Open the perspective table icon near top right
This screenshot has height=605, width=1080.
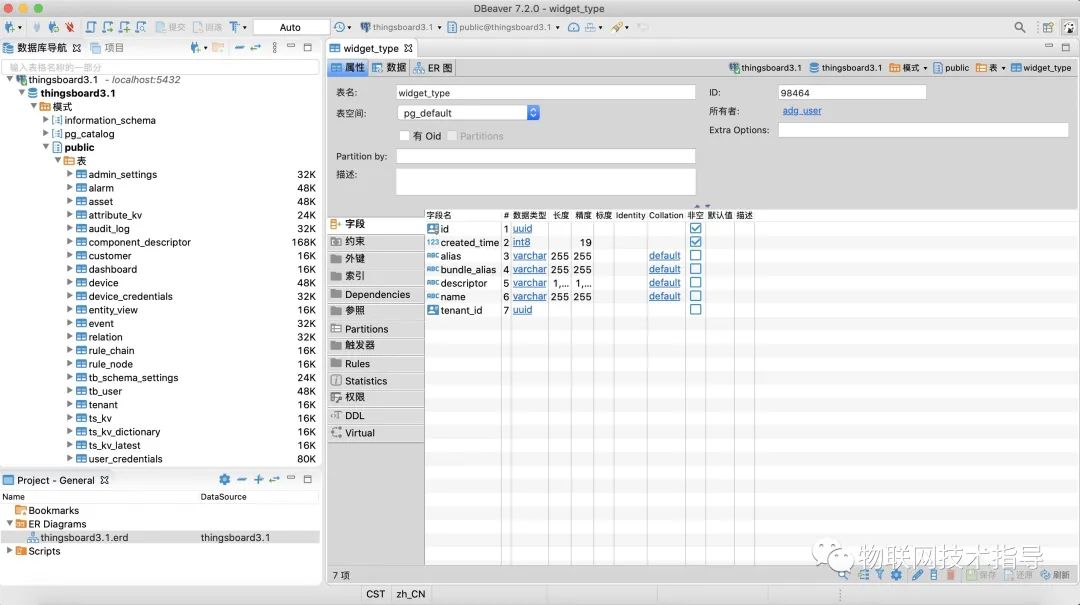[1048, 28]
